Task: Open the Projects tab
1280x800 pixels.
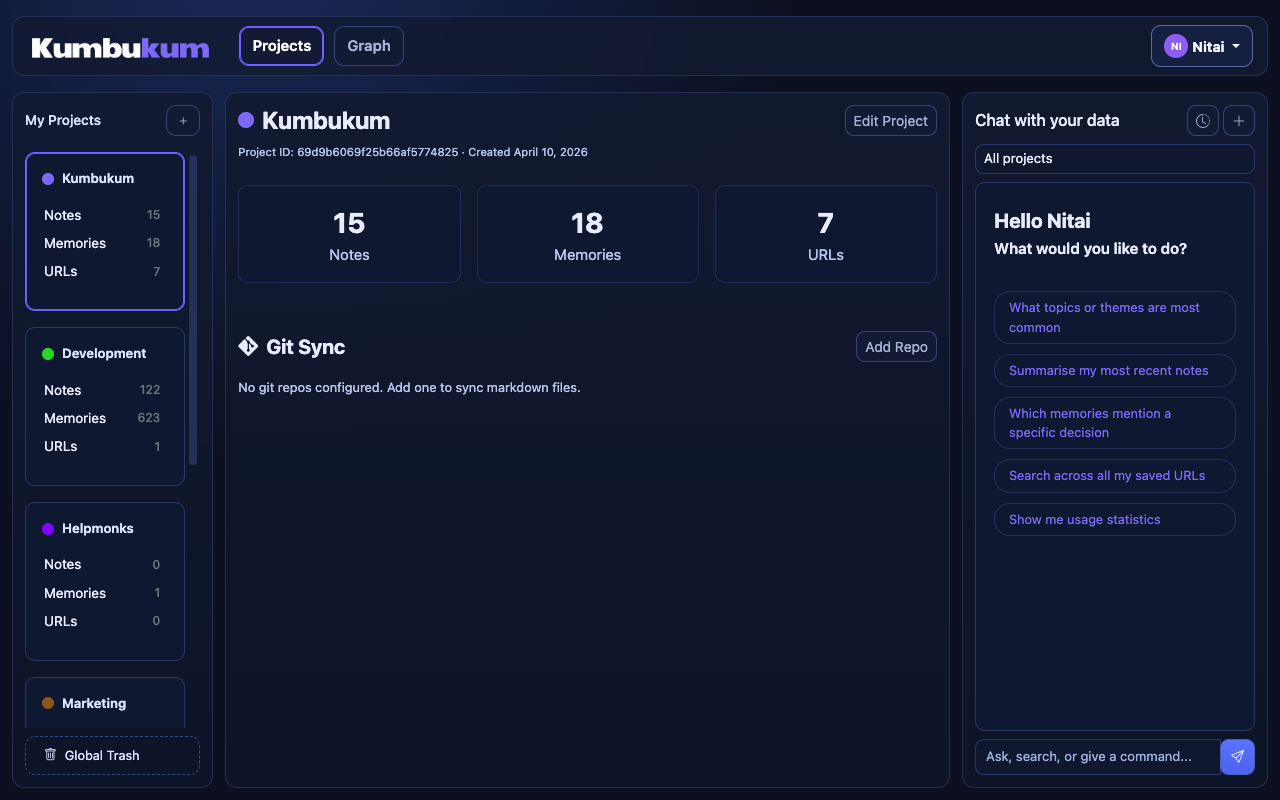Action: coord(281,46)
